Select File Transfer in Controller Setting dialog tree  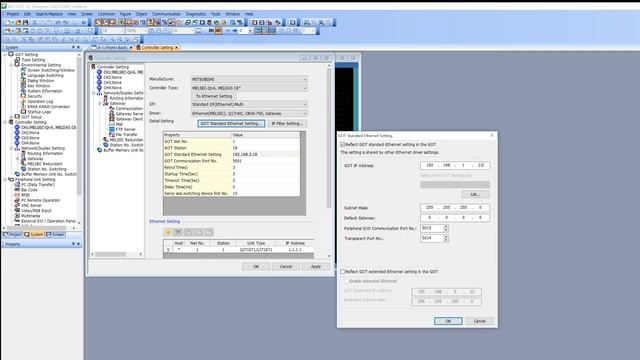(127, 134)
